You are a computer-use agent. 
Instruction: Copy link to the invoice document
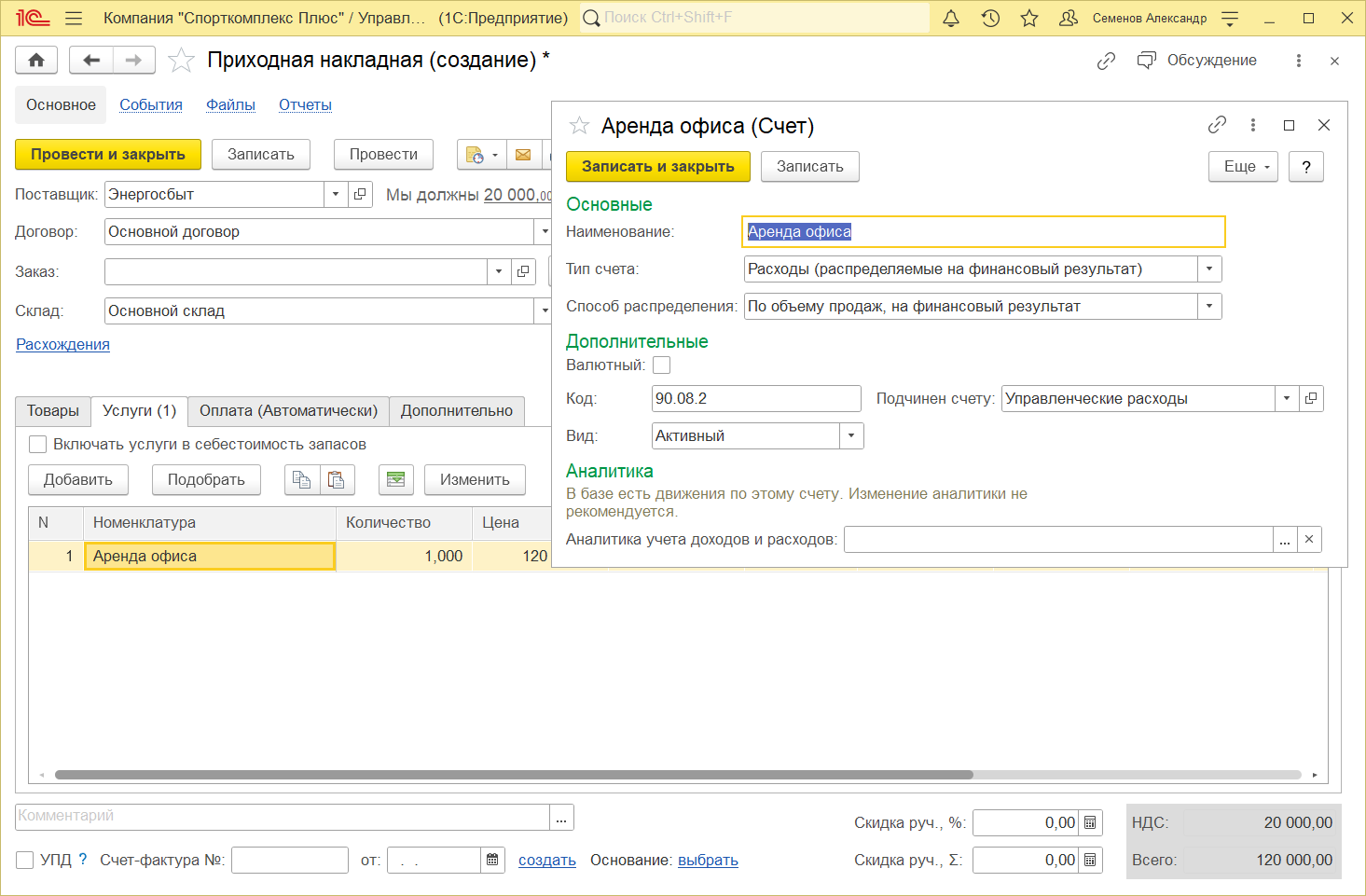(x=1106, y=61)
